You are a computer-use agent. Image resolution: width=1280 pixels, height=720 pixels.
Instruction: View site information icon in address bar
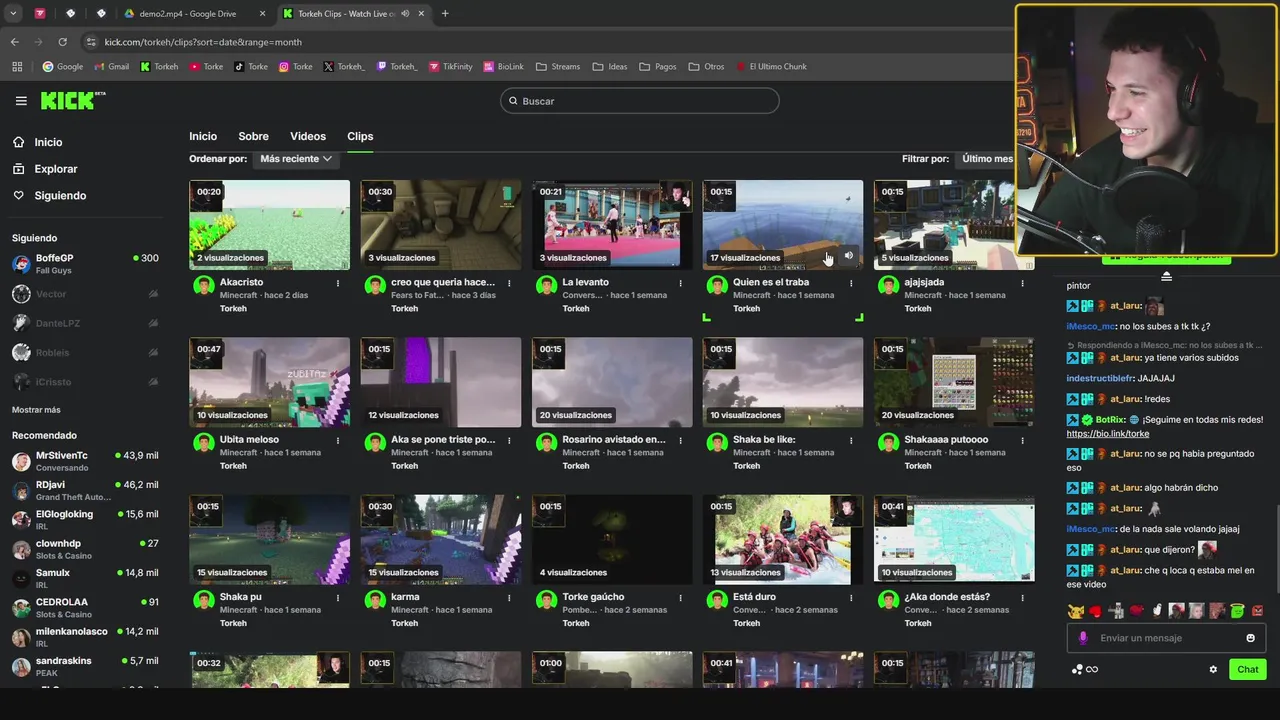tap(91, 42)
